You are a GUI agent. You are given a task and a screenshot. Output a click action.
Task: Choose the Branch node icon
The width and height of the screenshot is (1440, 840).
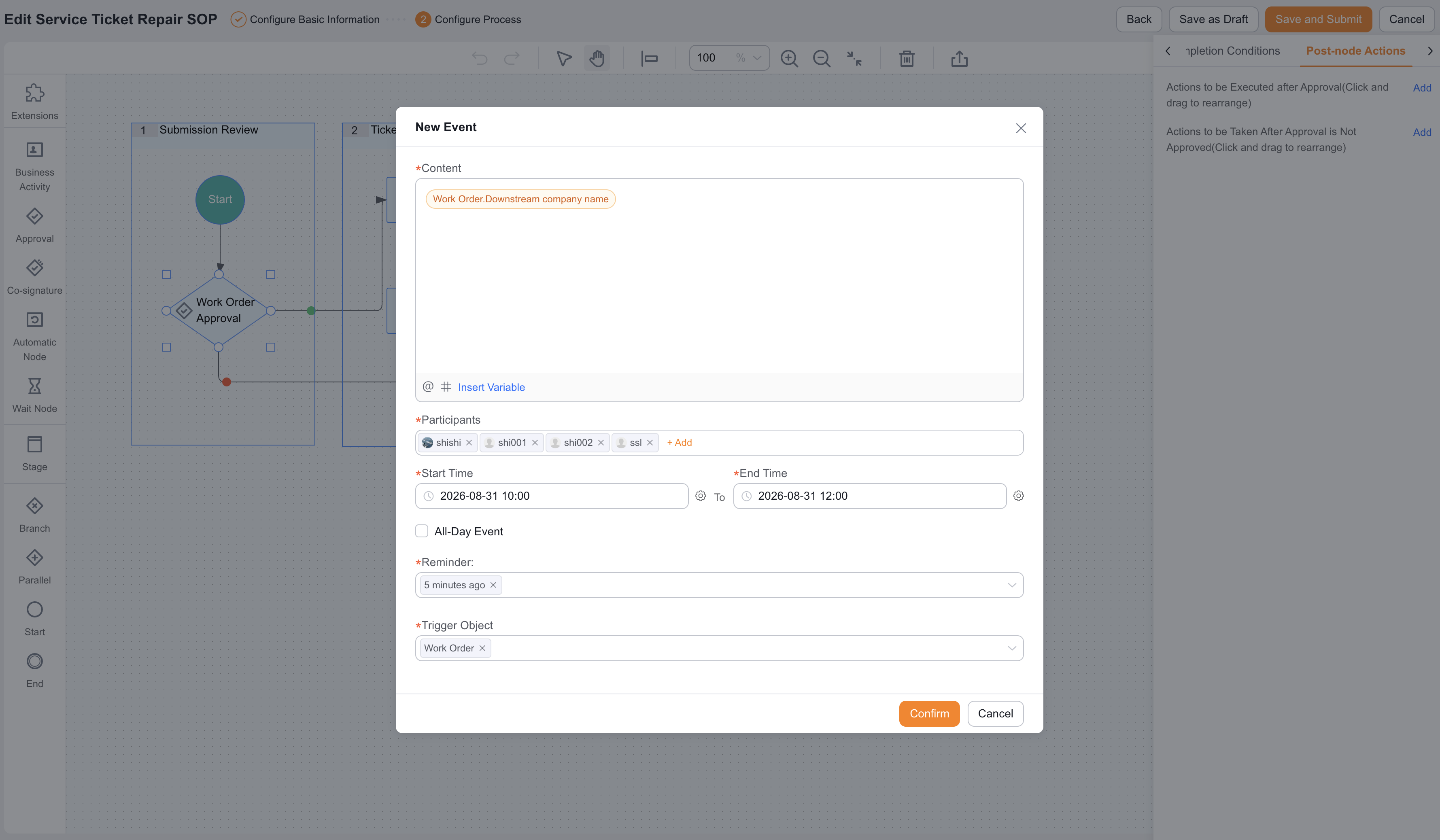[x=34, y=506]
